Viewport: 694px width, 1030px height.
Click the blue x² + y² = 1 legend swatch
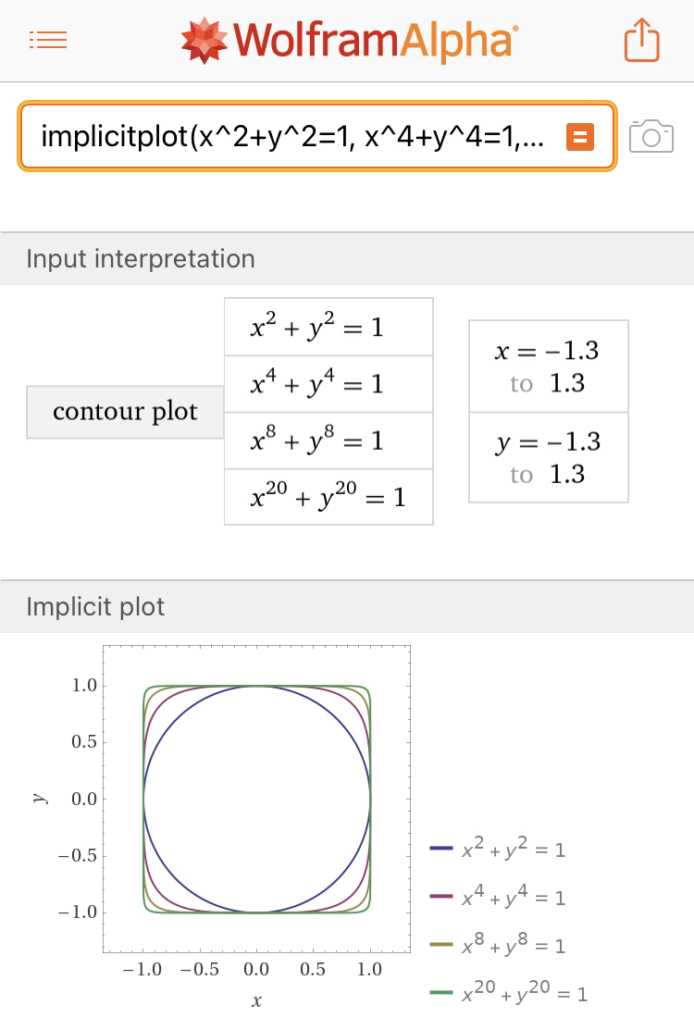[x=443, y=850]
